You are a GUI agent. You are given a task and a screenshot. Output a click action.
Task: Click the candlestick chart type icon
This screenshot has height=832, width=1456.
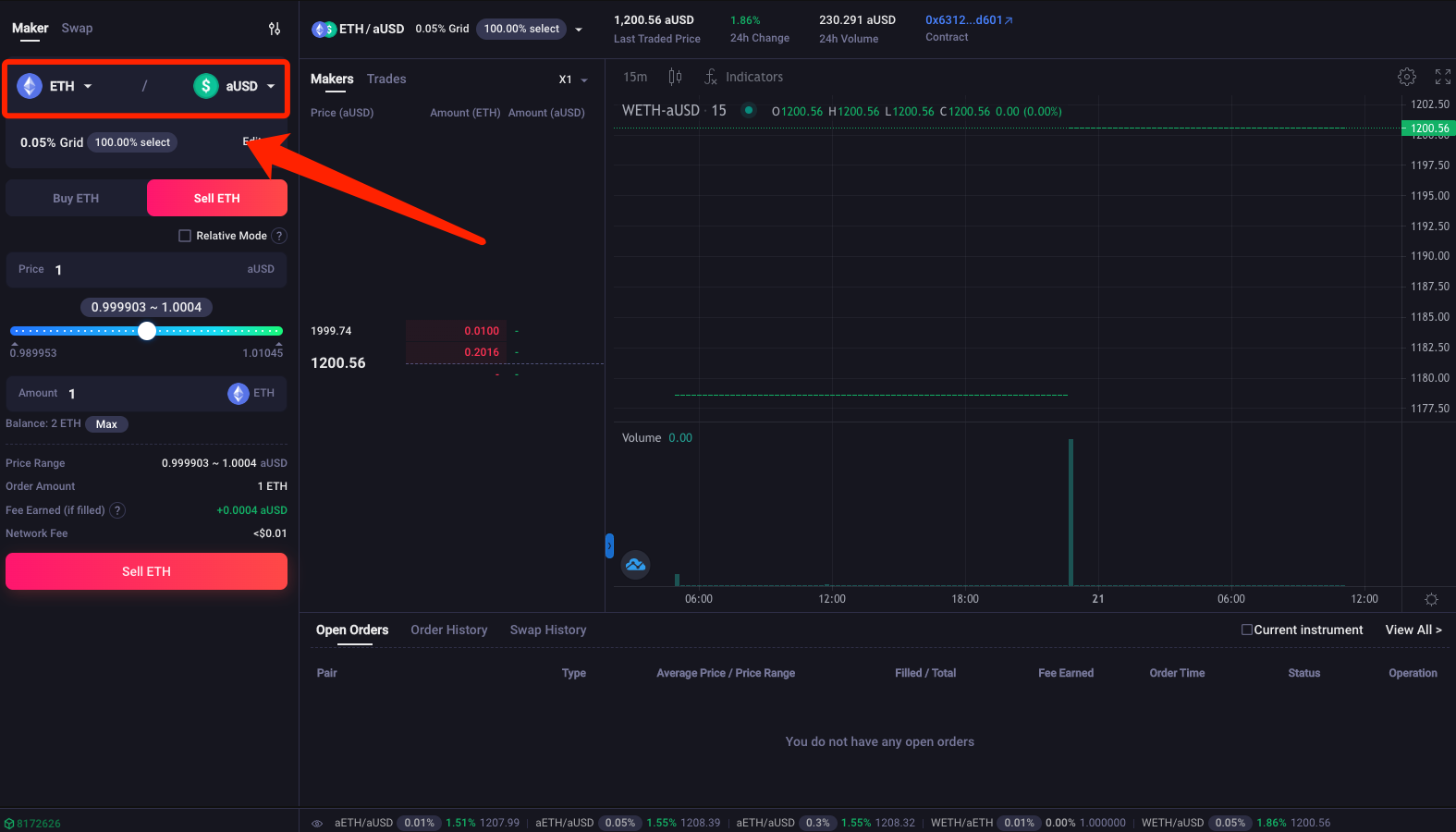(x=675, y=77)
